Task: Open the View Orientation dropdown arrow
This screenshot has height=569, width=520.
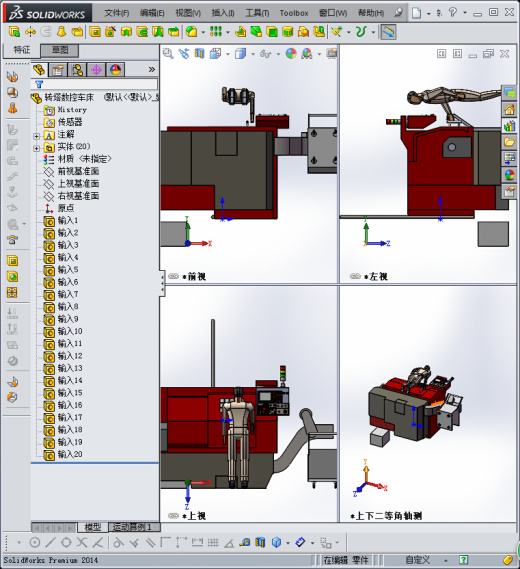Action: (x=228, y=54)
